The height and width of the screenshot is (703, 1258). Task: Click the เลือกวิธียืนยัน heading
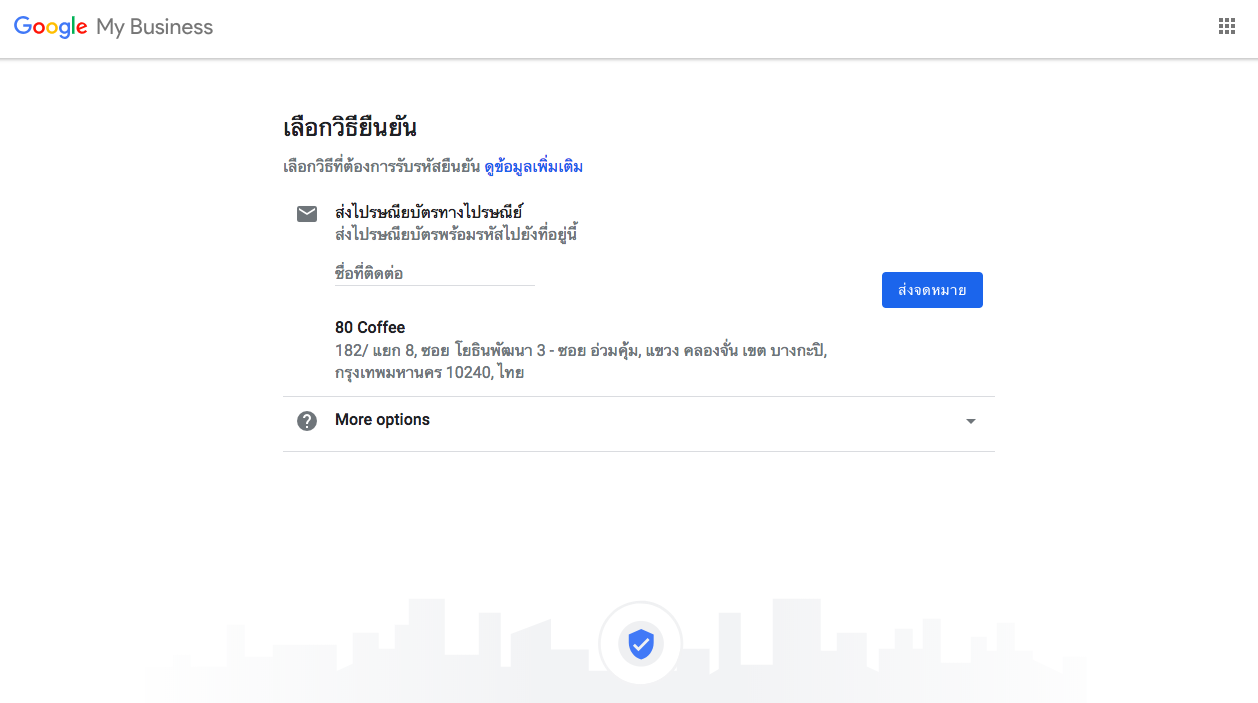(x=350, y=128)
